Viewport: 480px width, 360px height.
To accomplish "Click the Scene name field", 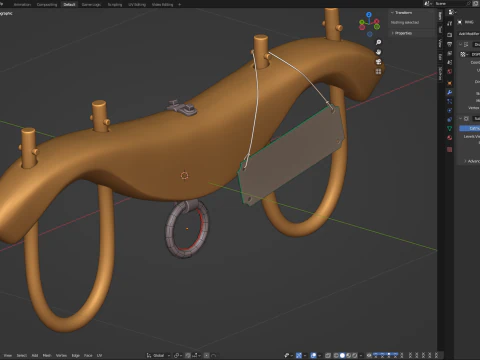I will point(450,3).
